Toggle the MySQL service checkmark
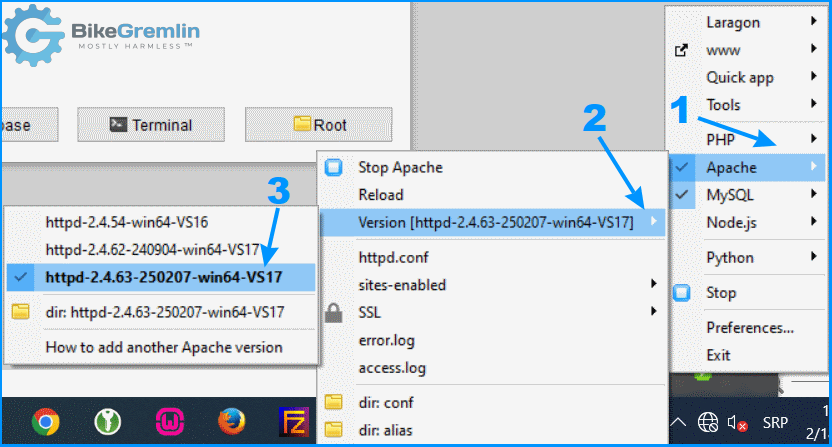Viewport: 832px width, 447px height. (682, 195)
